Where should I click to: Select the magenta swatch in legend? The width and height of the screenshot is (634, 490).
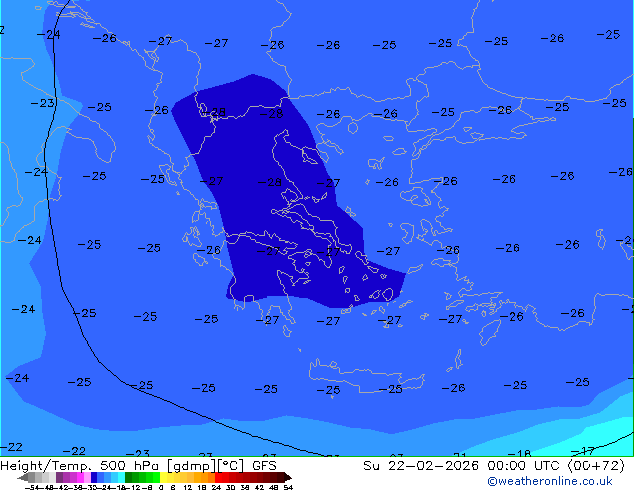pyautogui.click(x=80, y=477)
